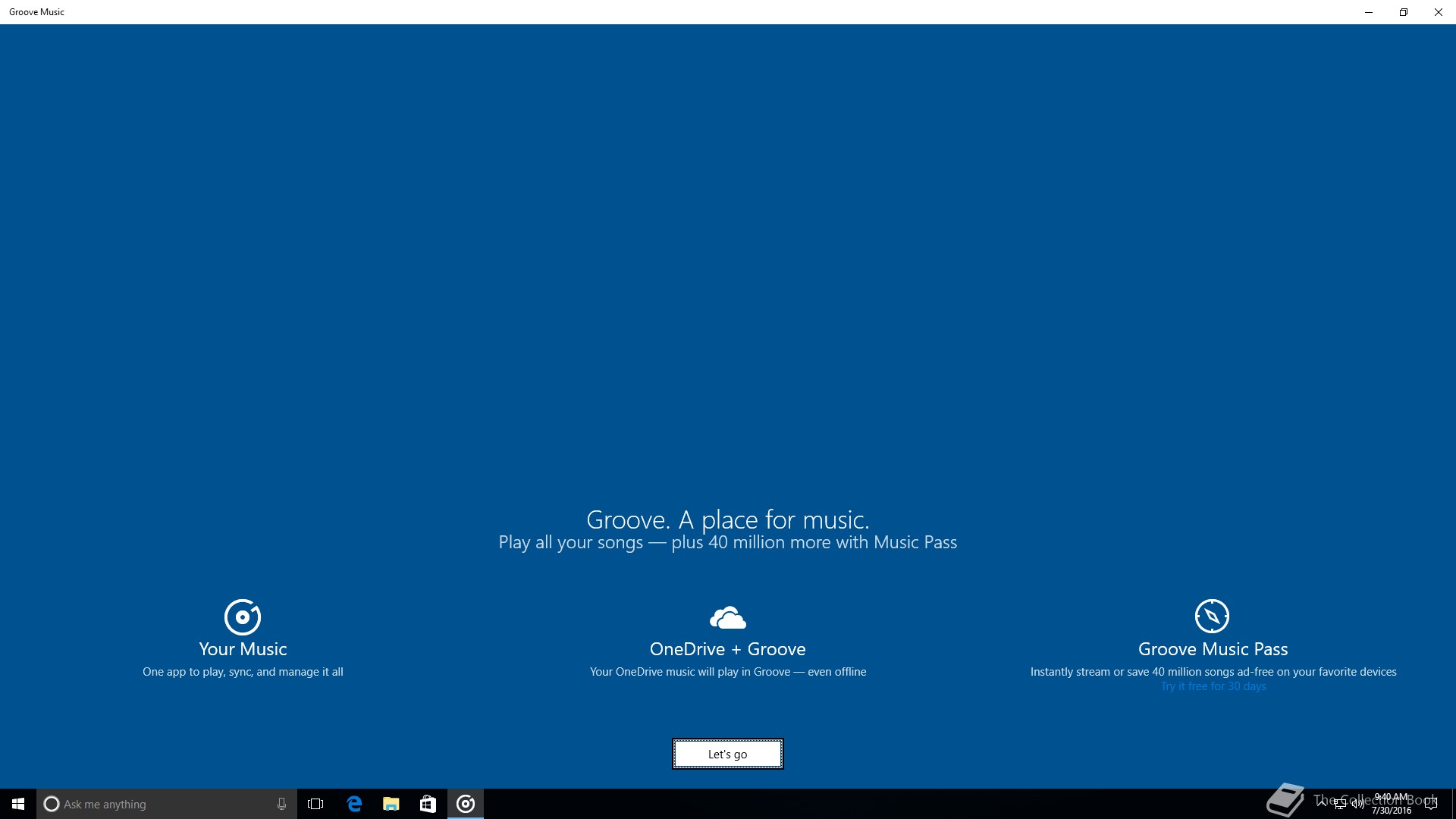This screenshot has width=1456, height=819.
Task: Click the OneDrive cloud icon
Action: tap(727, 617)
